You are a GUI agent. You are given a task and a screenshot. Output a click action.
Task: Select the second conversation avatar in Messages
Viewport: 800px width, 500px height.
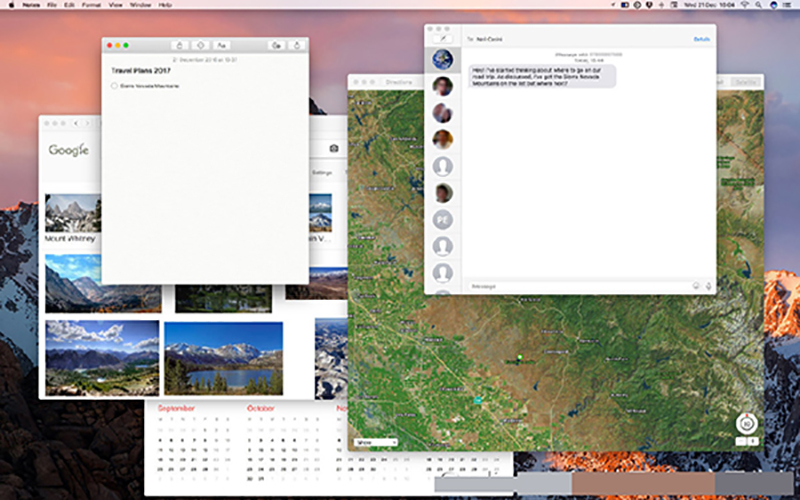(x=442, y=86)
